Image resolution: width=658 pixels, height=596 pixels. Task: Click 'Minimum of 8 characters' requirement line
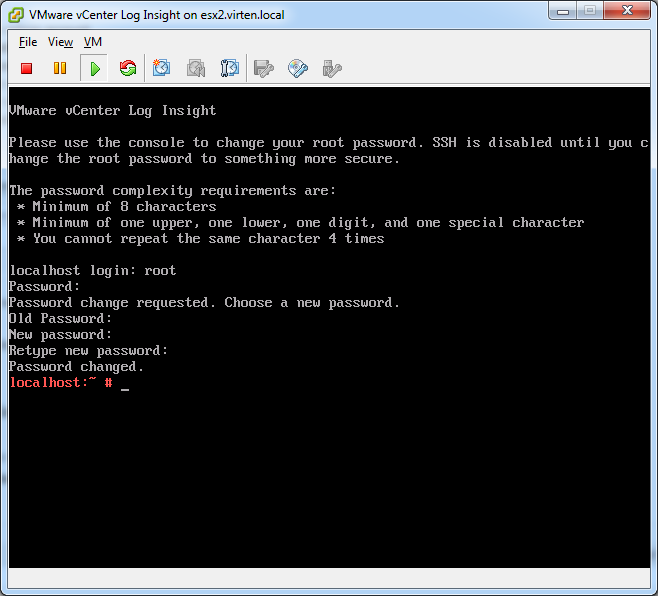click(x=117, y=207)
